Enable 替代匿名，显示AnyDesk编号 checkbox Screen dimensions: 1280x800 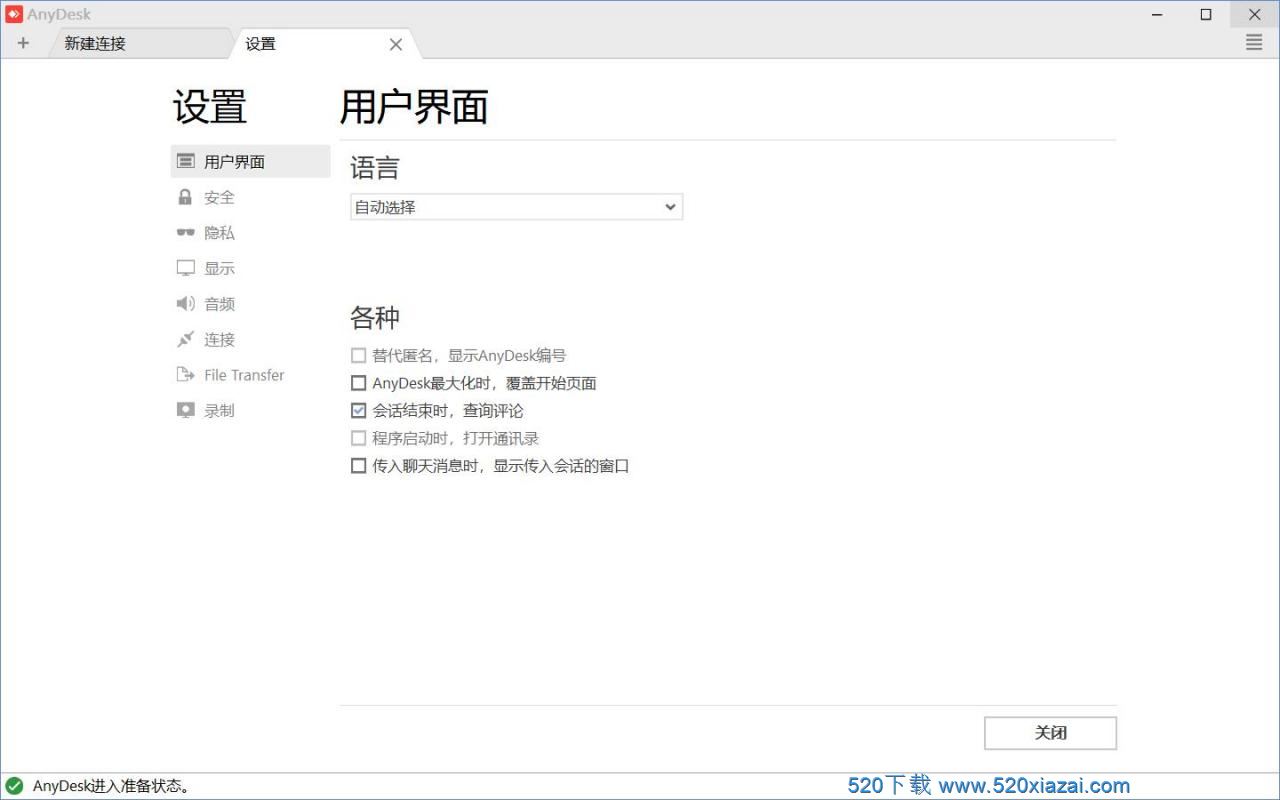(x=358, y=355)
